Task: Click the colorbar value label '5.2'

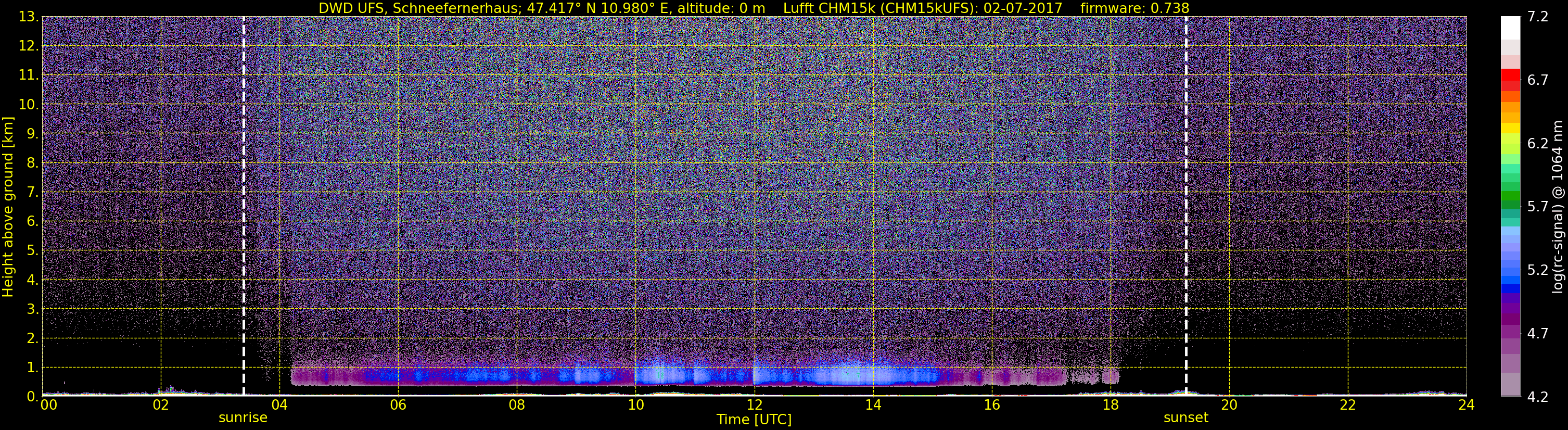Action: click(1538, 270)
